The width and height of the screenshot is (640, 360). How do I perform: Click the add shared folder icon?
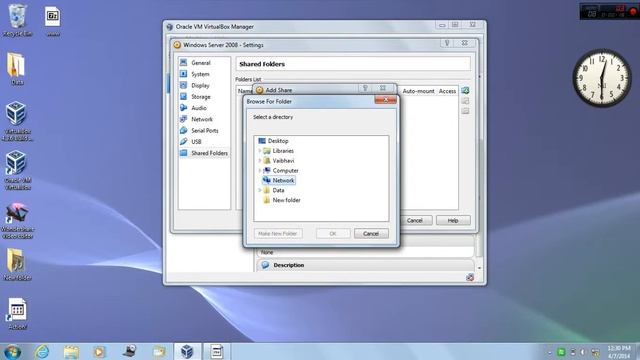coord(465,91)
